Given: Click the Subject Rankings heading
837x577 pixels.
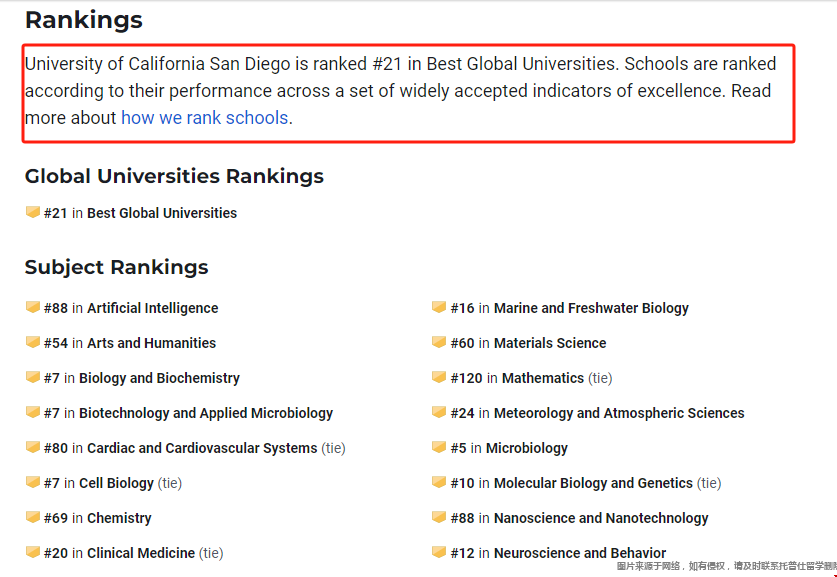Looking at the screenshot, I should pos(116,267).
